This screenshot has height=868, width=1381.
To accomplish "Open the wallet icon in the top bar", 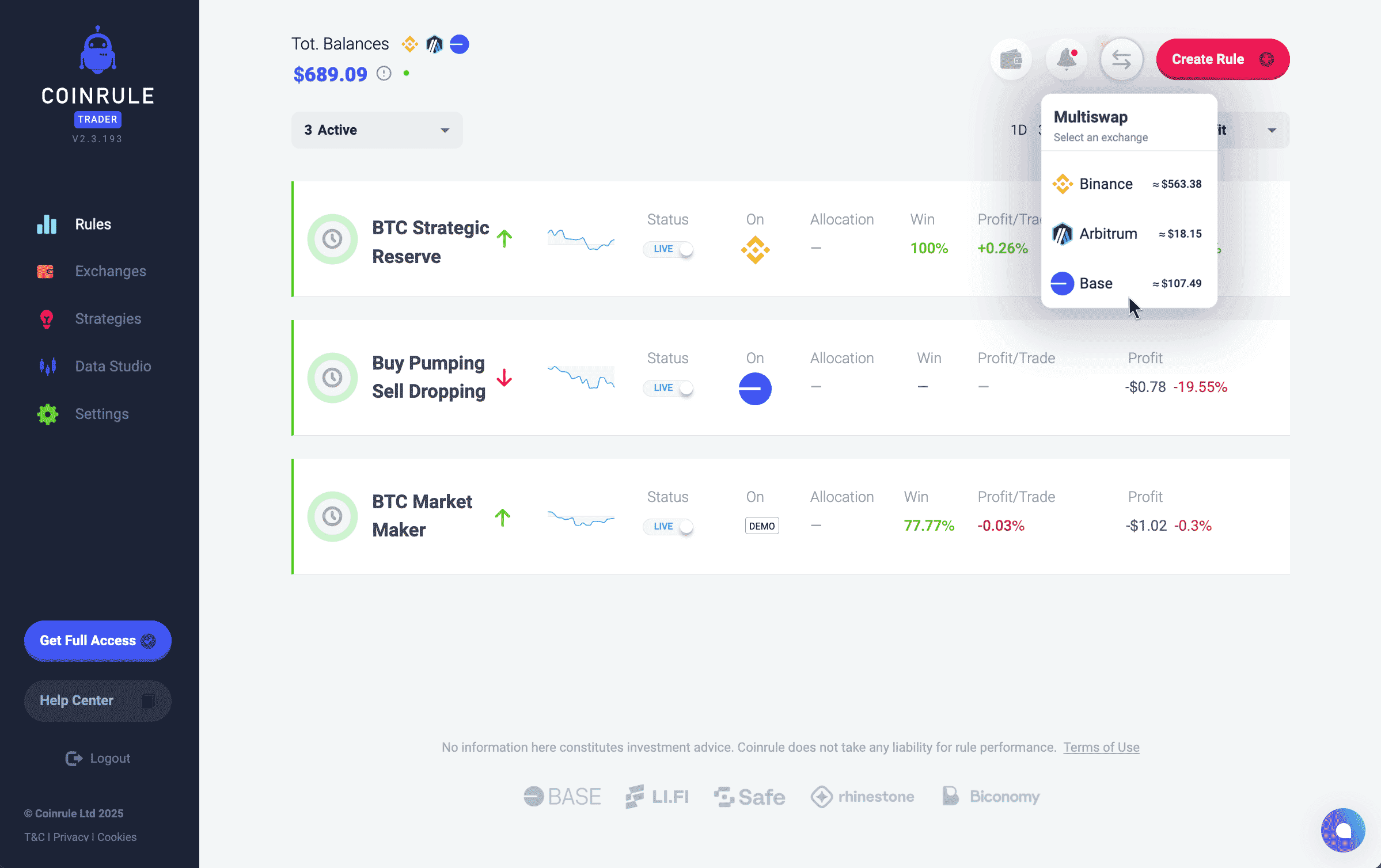I will pyautogui.click(x=1011, y=59).
